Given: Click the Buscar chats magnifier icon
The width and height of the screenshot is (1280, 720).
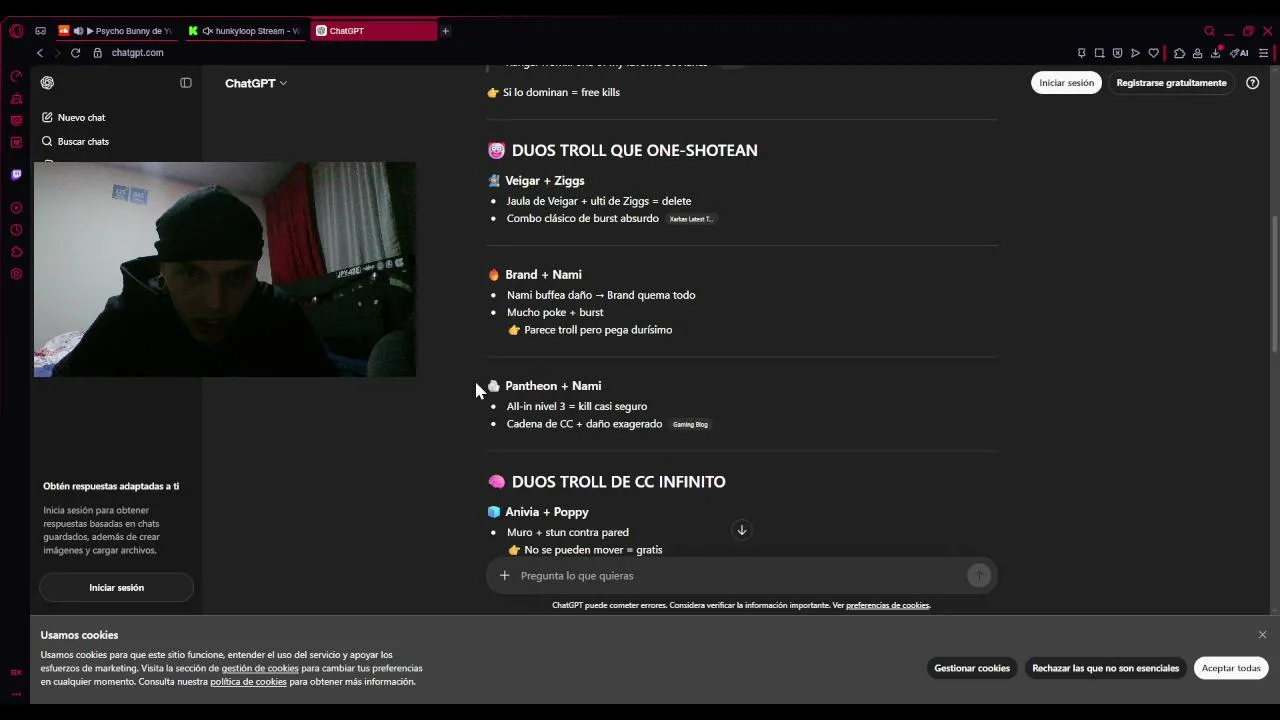Looking at the screenshot, I should pos(47,142).
